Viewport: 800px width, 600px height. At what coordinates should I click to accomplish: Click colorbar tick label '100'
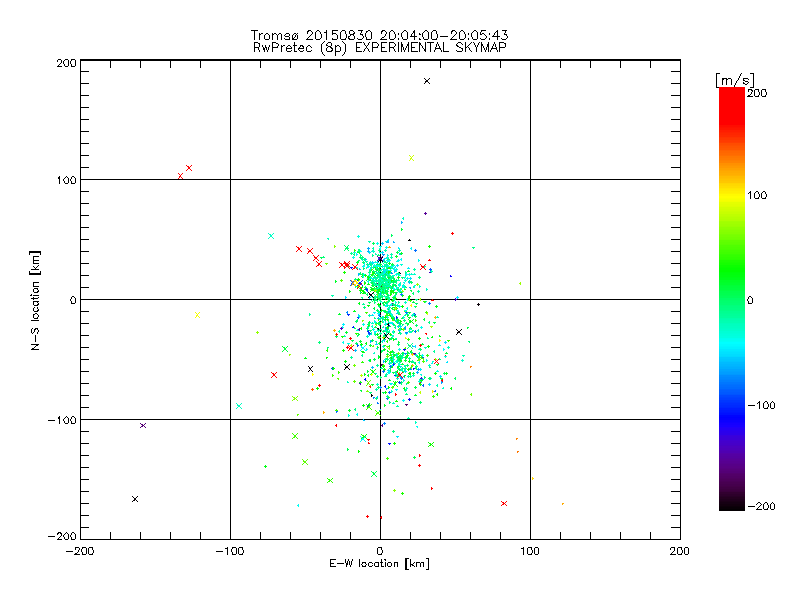pos(757,195)
